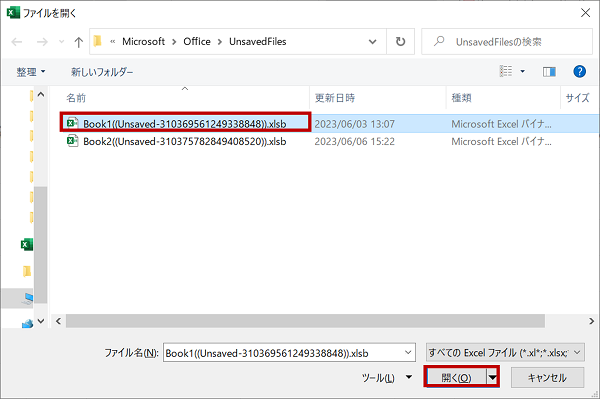This screenshot has height=399, width=600.
Task: Open the Tools (ツール) dropdown menu
Action: click(x=387, y=378)
